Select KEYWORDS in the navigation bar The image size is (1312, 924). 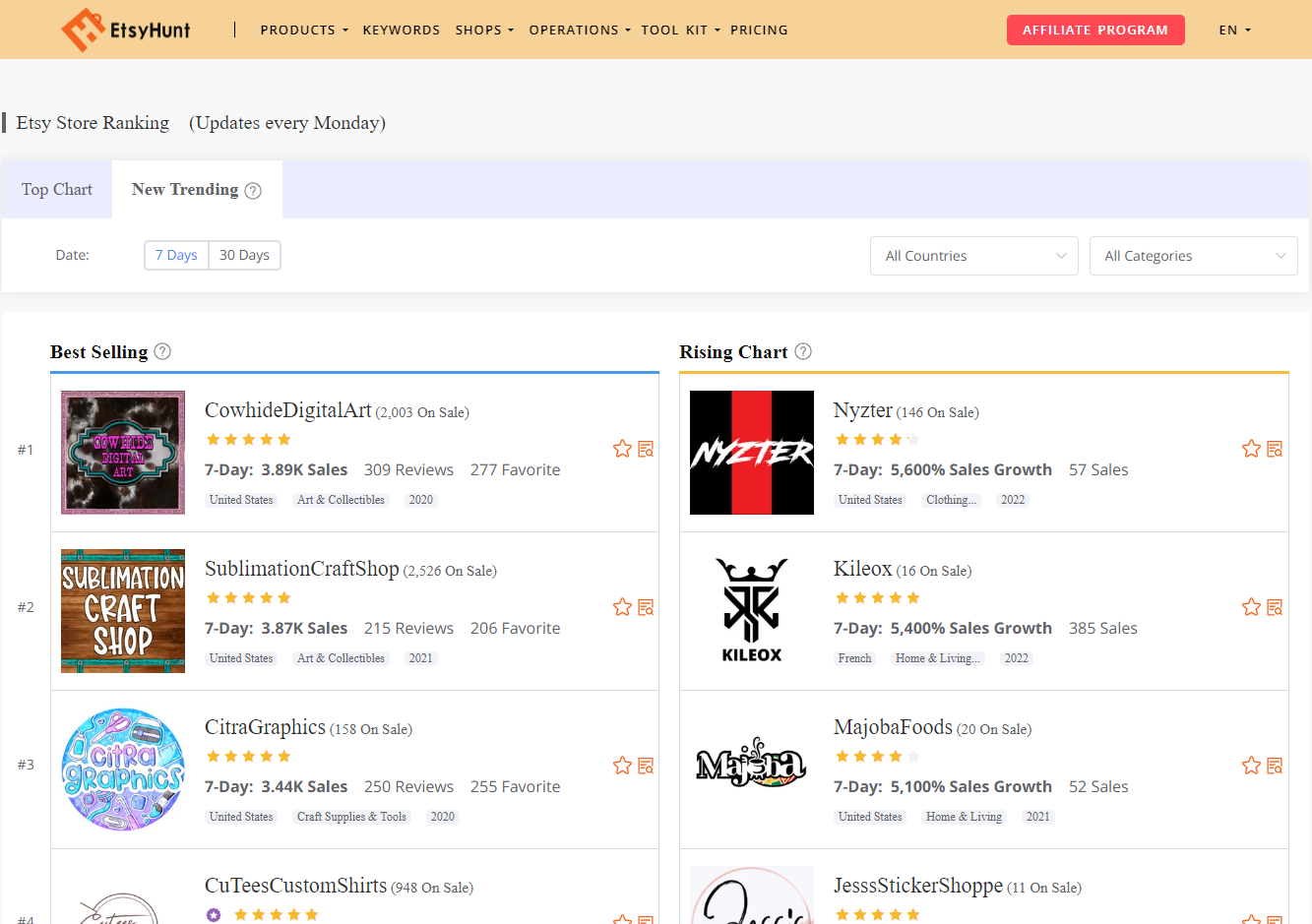pyautogui.click(x=401, y=31)
